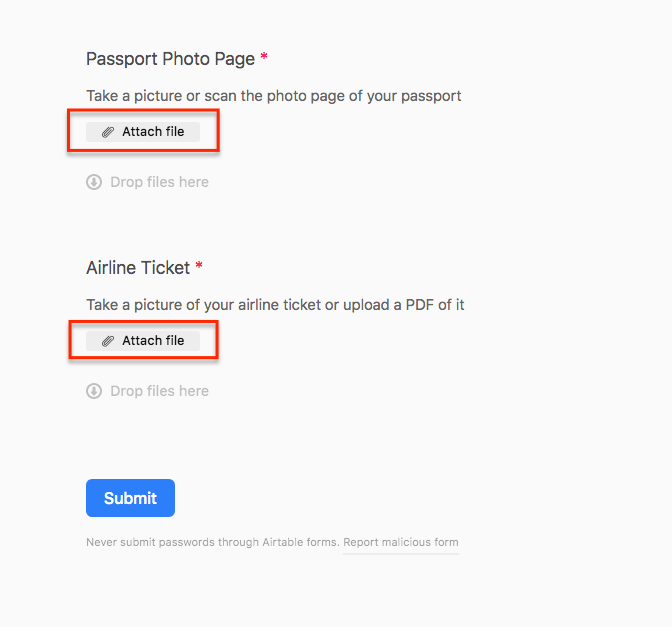Click the paperclip icon under Airline Ticket
Viewport: 672px width, 632px height.
108,341
